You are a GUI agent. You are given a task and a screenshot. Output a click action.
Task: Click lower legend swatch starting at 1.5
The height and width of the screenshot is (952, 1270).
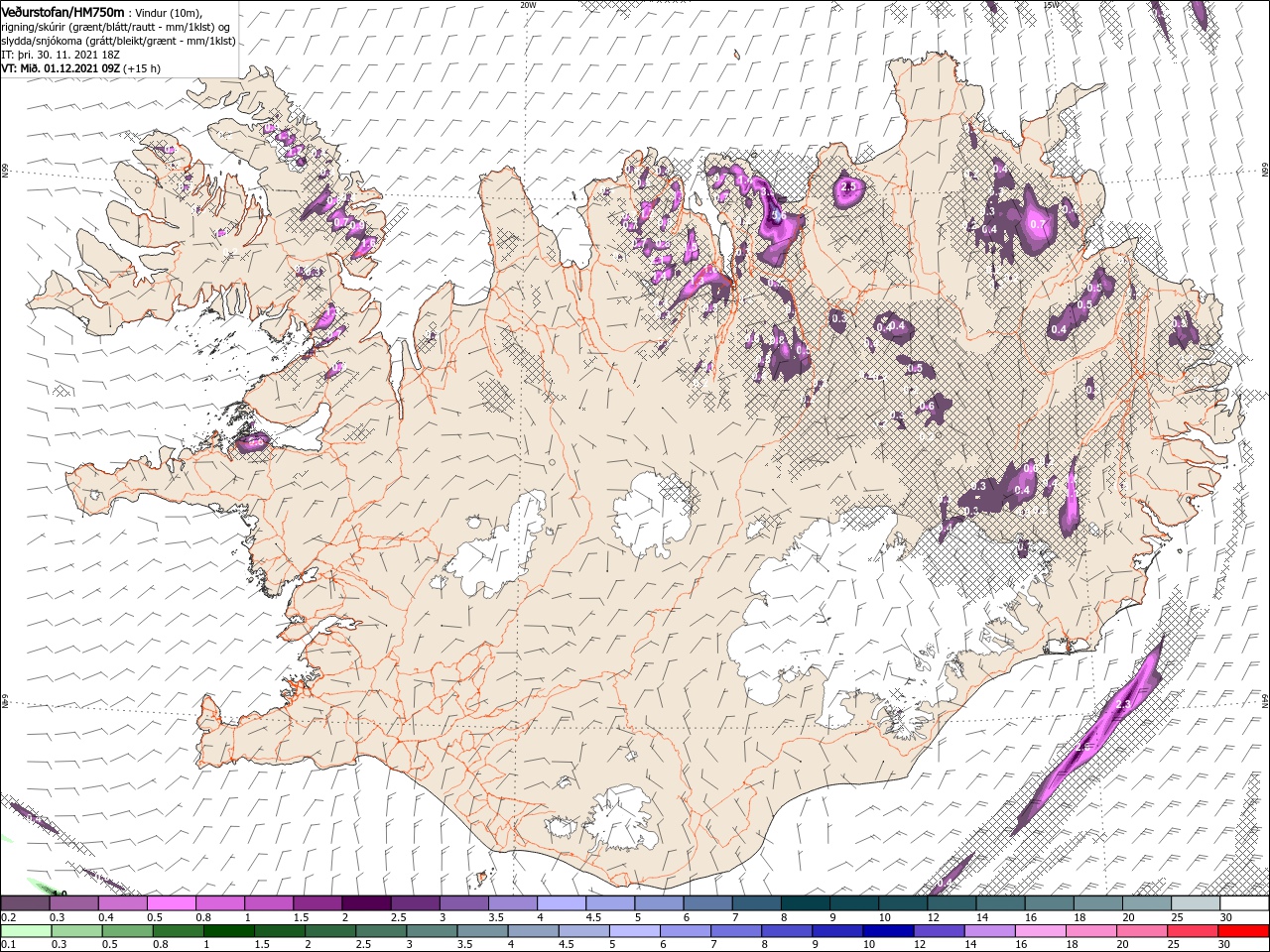[x=282, y=931]
